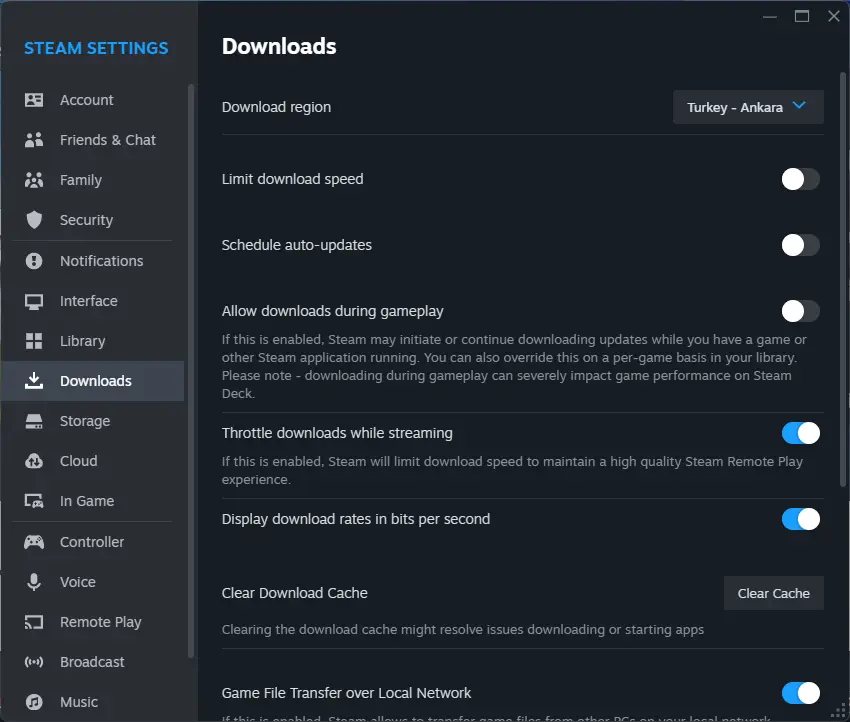
Task: Click the main content vertical scrollbar
Action: (x=842, y=280)
